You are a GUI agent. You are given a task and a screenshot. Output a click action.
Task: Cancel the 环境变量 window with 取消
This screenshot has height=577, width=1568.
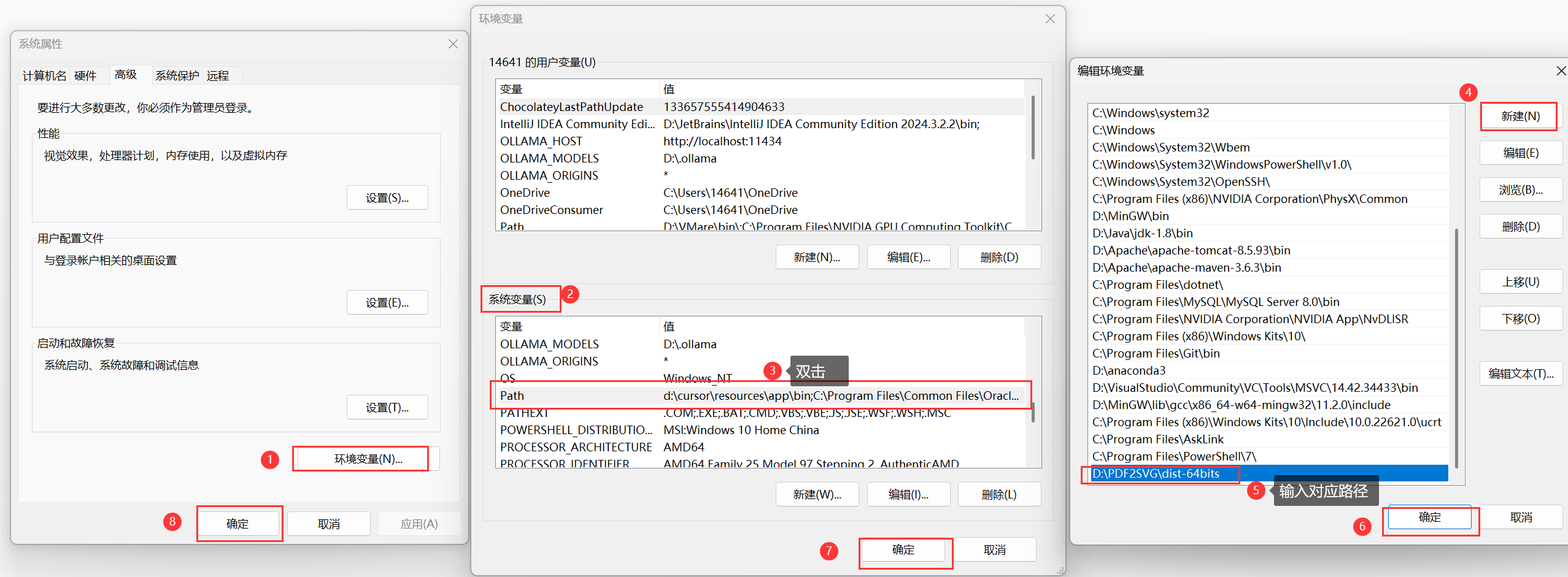(x=995, y=549)
